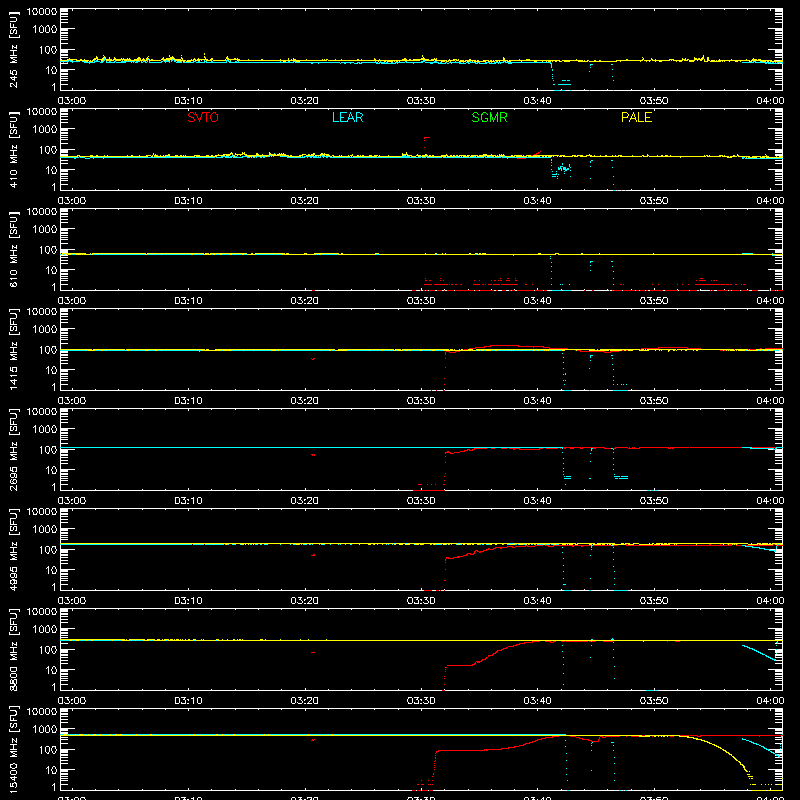This screenshot has width=800, height=800.
Task: Click the 10000 tick on the 245 MHz axis
Action: click(x=42, y=11)
